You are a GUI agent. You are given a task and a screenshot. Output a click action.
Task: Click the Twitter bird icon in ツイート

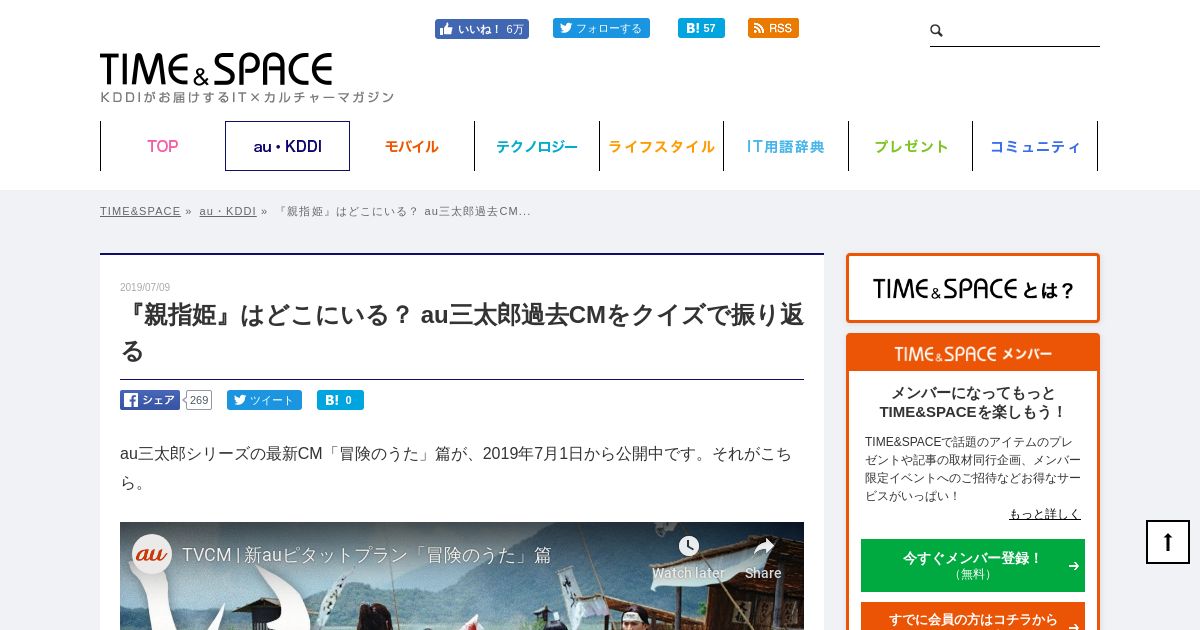tap(240, 400)
